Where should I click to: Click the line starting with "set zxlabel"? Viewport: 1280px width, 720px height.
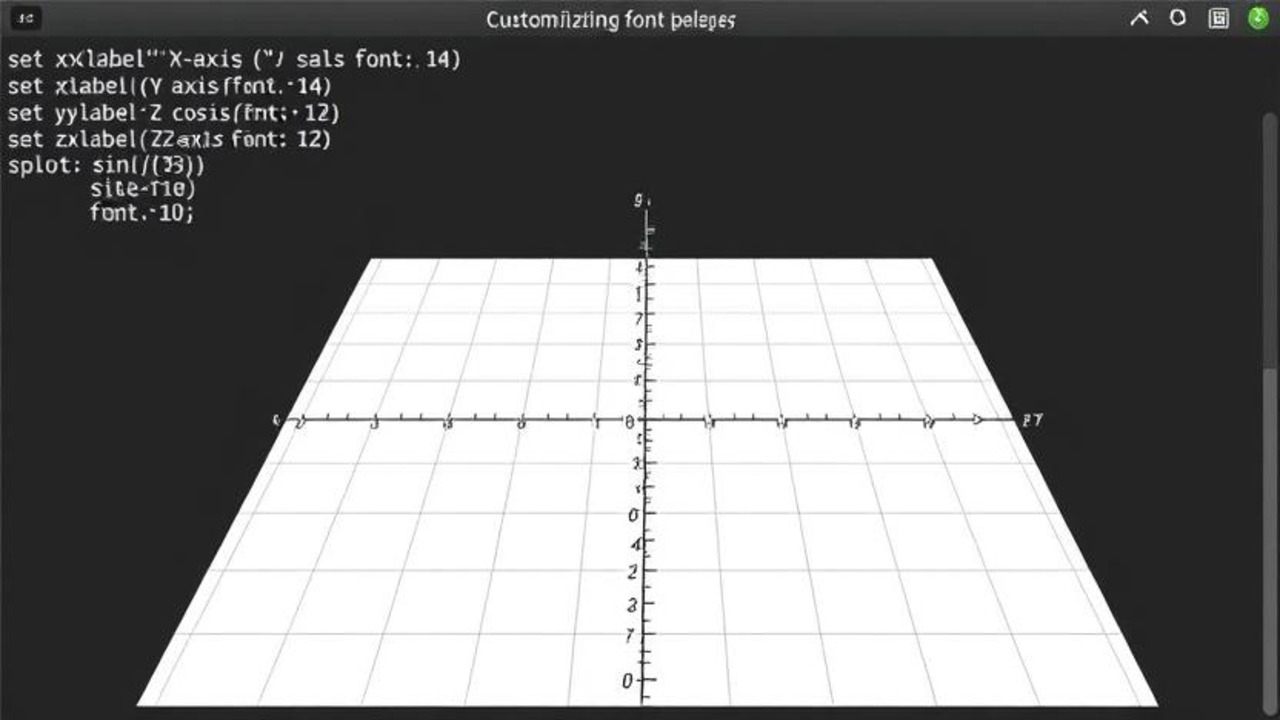pos(169,139)
